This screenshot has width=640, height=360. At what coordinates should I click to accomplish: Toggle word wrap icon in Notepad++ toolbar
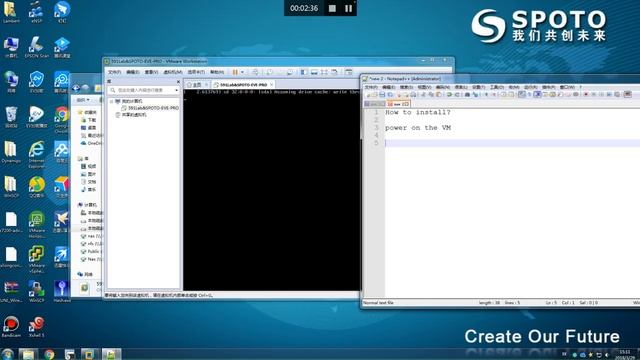(522, 95)
